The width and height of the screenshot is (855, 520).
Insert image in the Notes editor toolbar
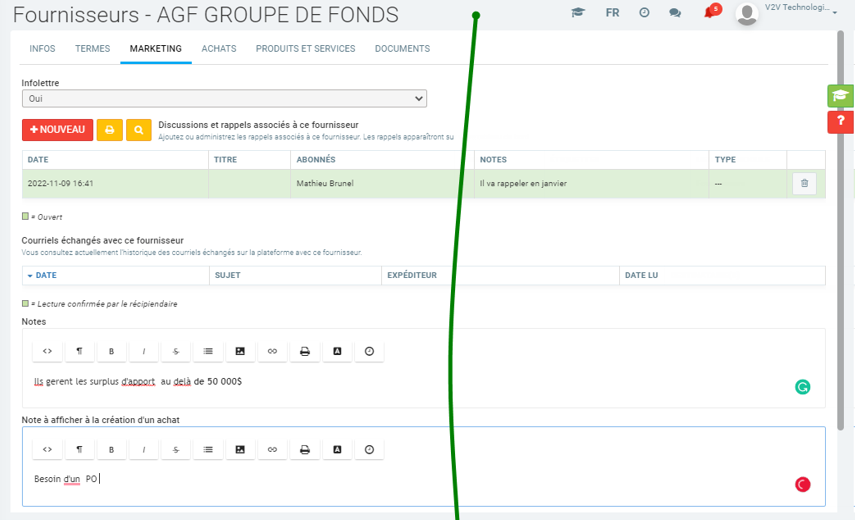click(240, 351)
